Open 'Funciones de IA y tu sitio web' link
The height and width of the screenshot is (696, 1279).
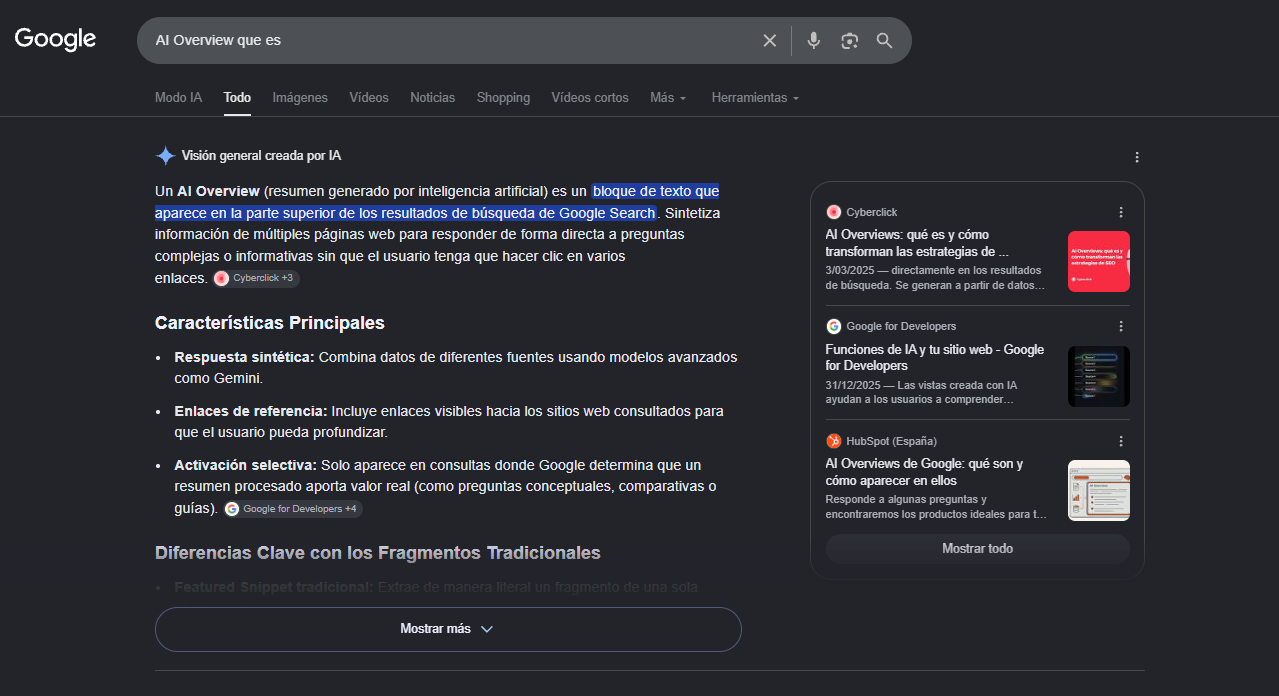(x=934, y=358)
